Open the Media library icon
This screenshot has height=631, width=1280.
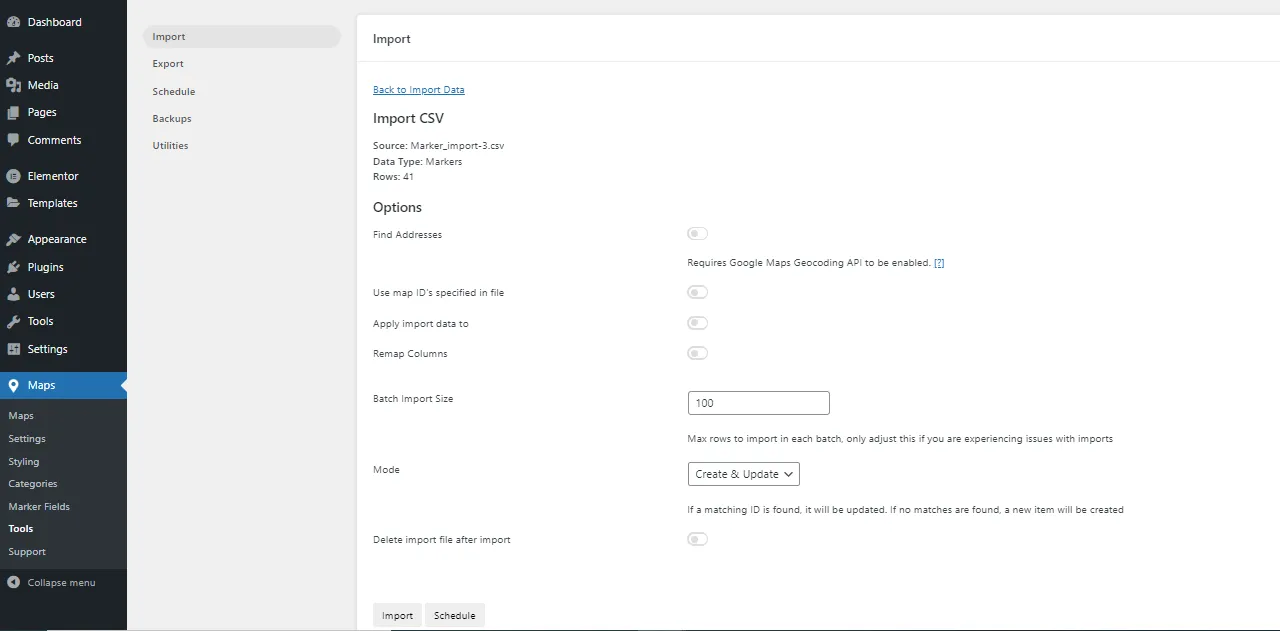14,84
